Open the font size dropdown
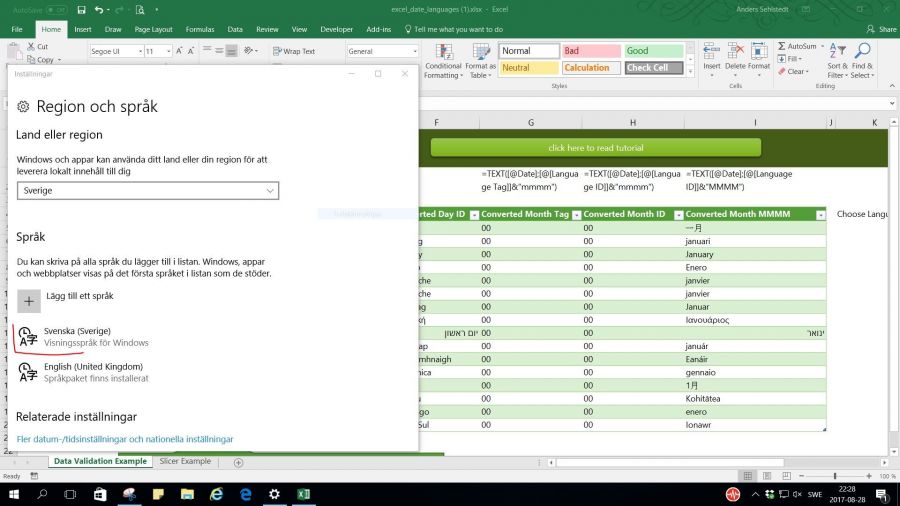The image size is (900, 506). point(168,51)
